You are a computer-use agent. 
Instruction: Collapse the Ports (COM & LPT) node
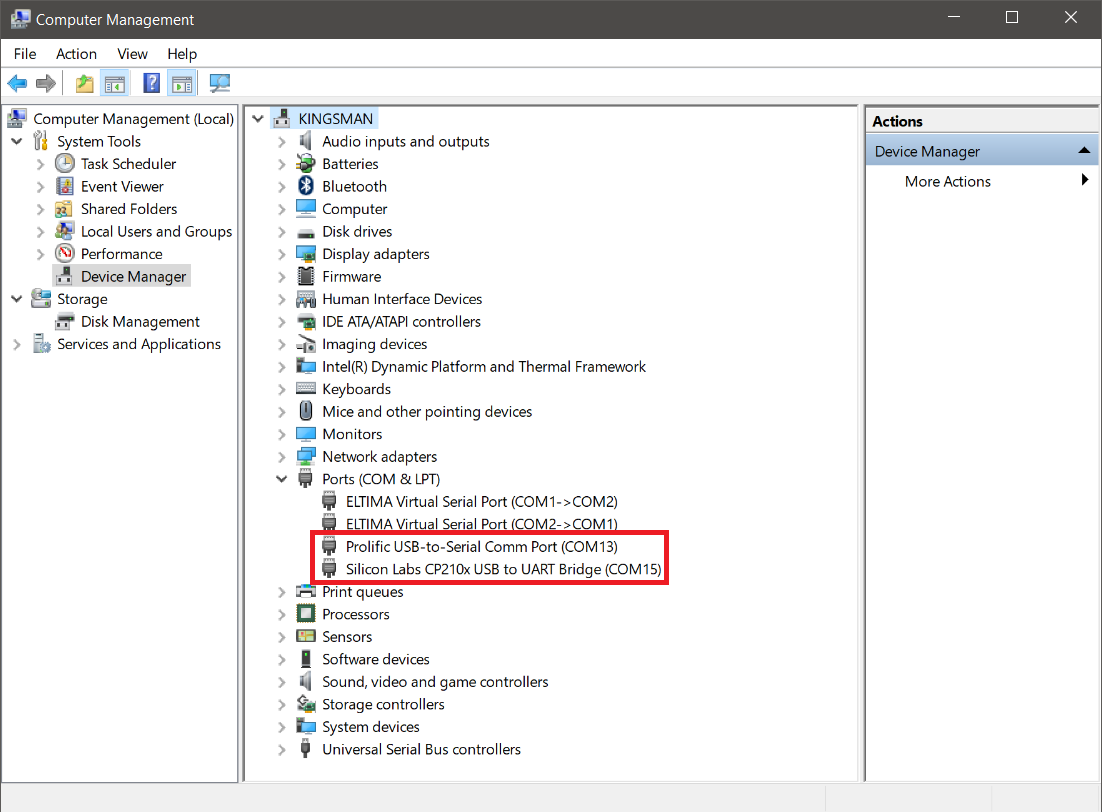point(282,479)
